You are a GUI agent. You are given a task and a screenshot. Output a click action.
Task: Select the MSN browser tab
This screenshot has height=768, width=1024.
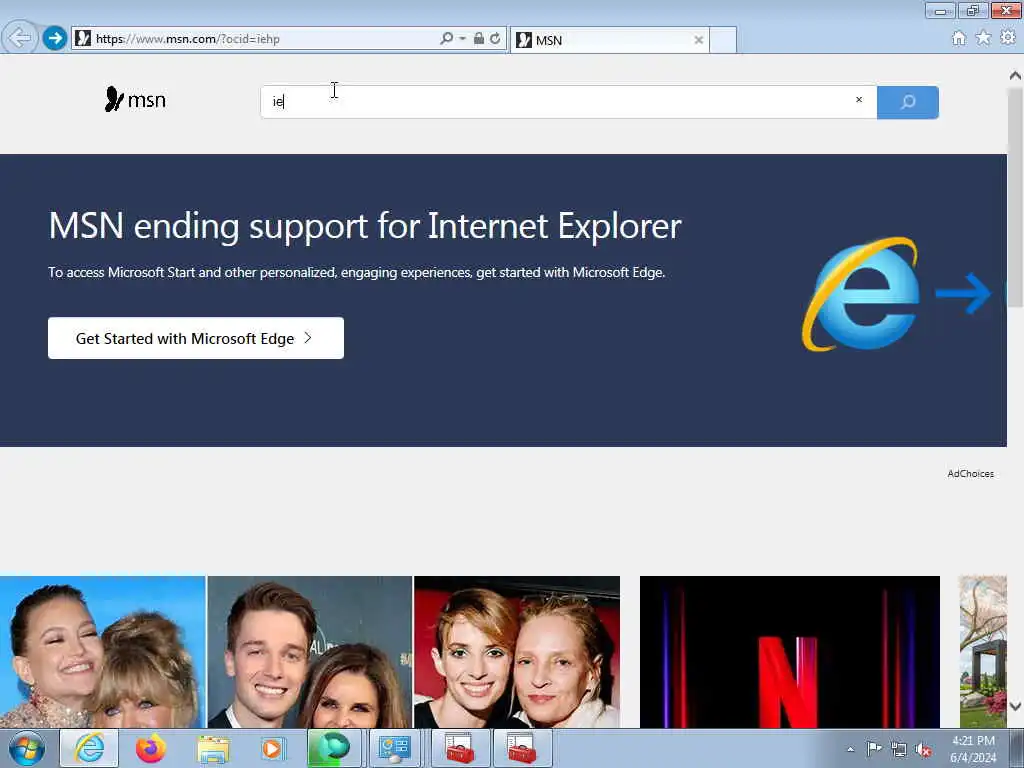pos(609,40)
